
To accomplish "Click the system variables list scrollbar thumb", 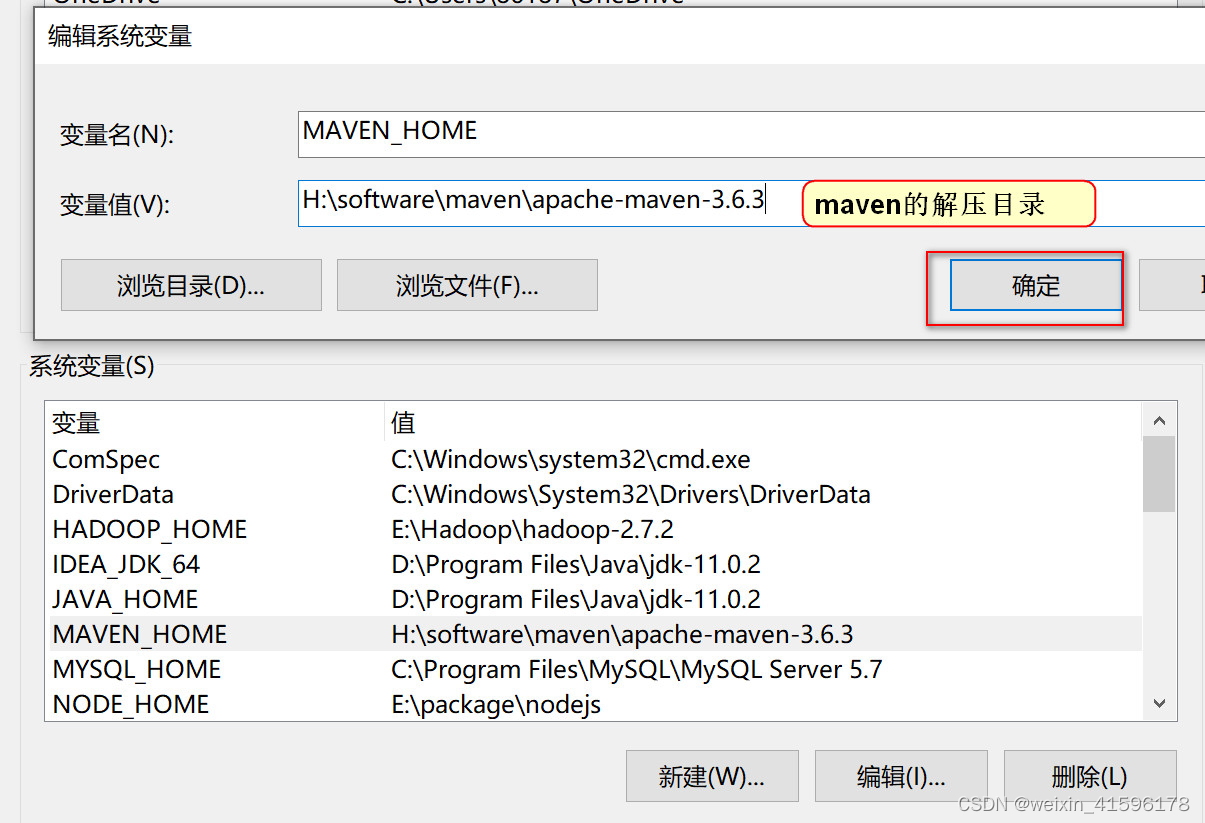I will [1159, 474].
